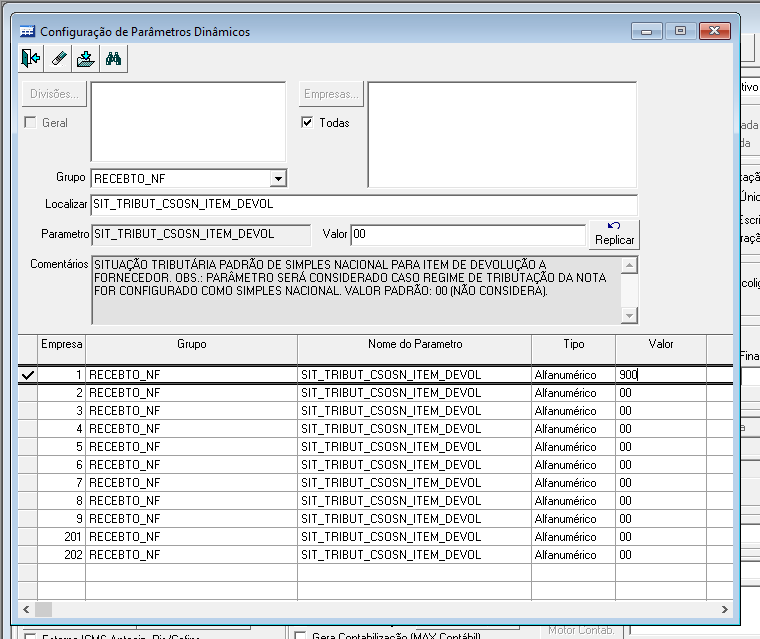
Task: Click the Comentários scroll down arrow
Action: click(x=629, y=316)
